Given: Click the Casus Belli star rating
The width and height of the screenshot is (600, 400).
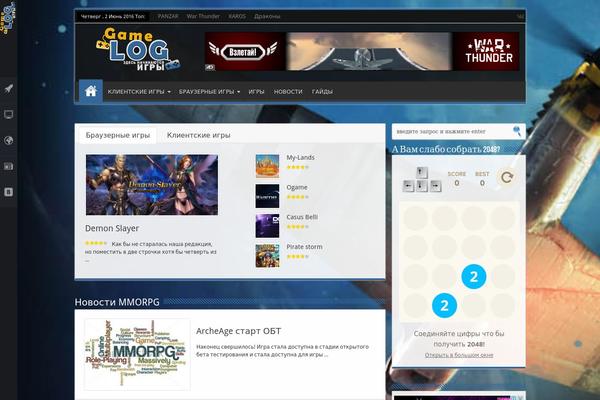Looking at the screenshot, I should pyautogui.click(x=297, y=227).
